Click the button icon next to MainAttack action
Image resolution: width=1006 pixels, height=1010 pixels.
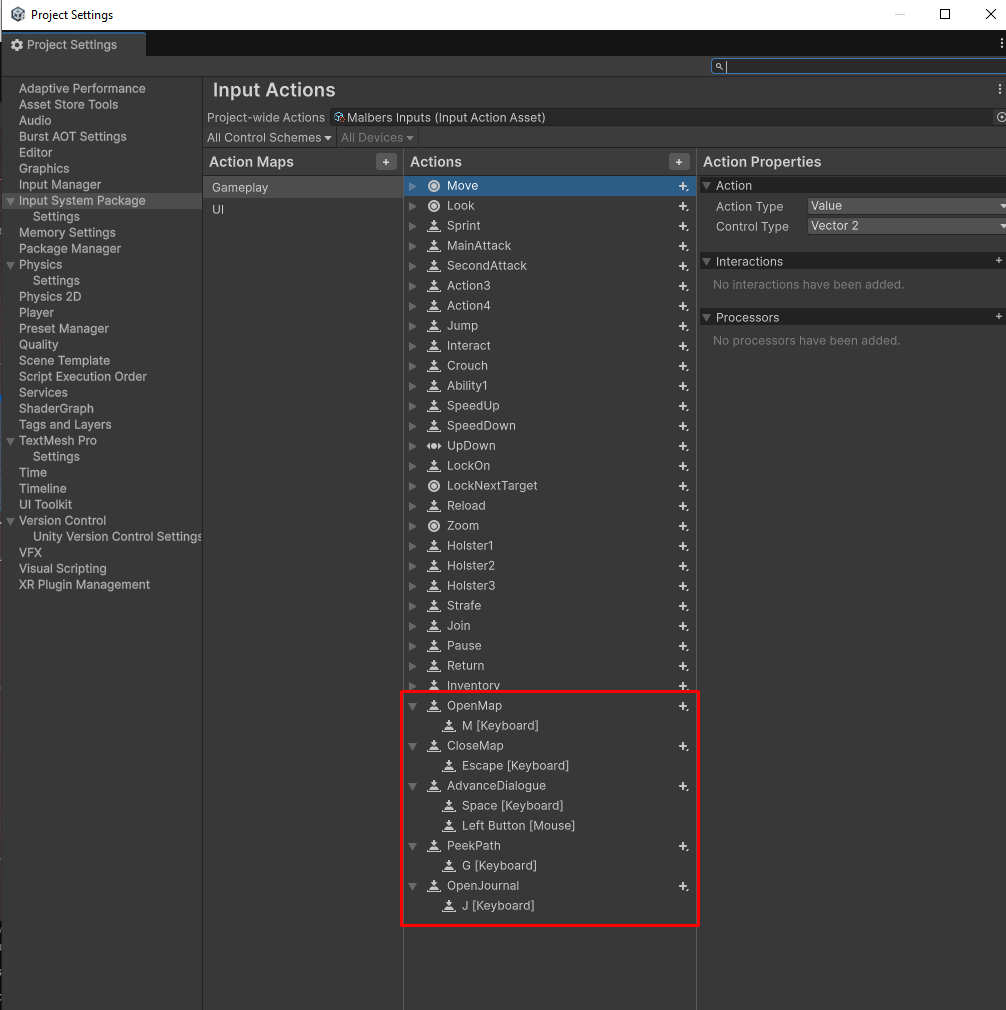(434, 246)
